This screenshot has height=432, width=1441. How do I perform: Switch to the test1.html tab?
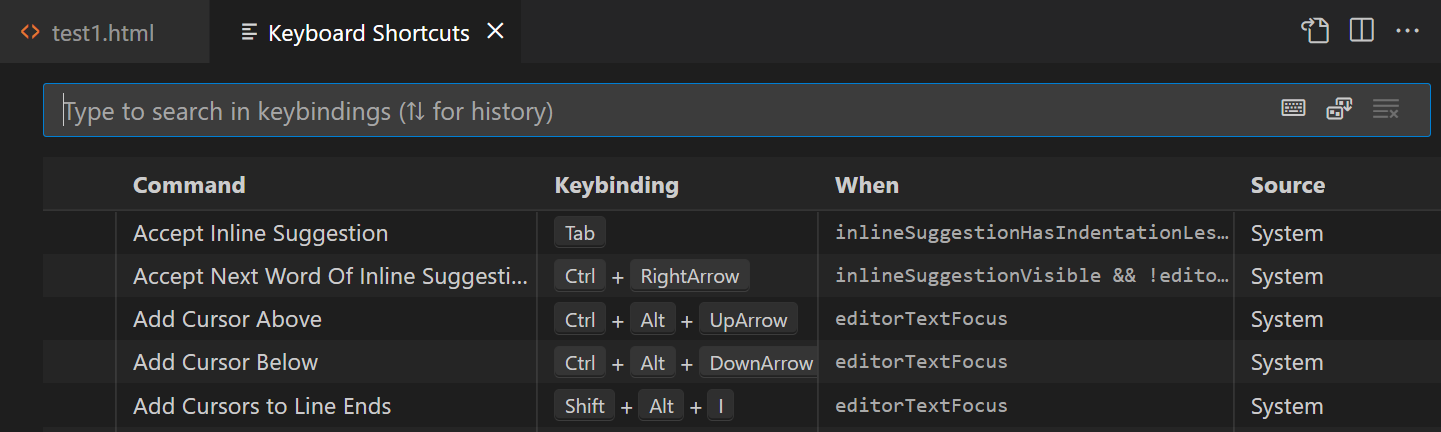(104, 32)
